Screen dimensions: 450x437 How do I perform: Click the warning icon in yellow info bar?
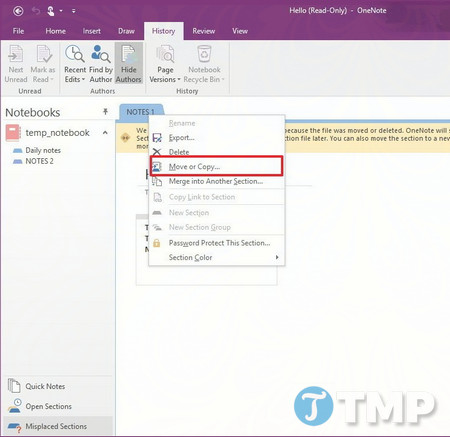tap(125, 138)
